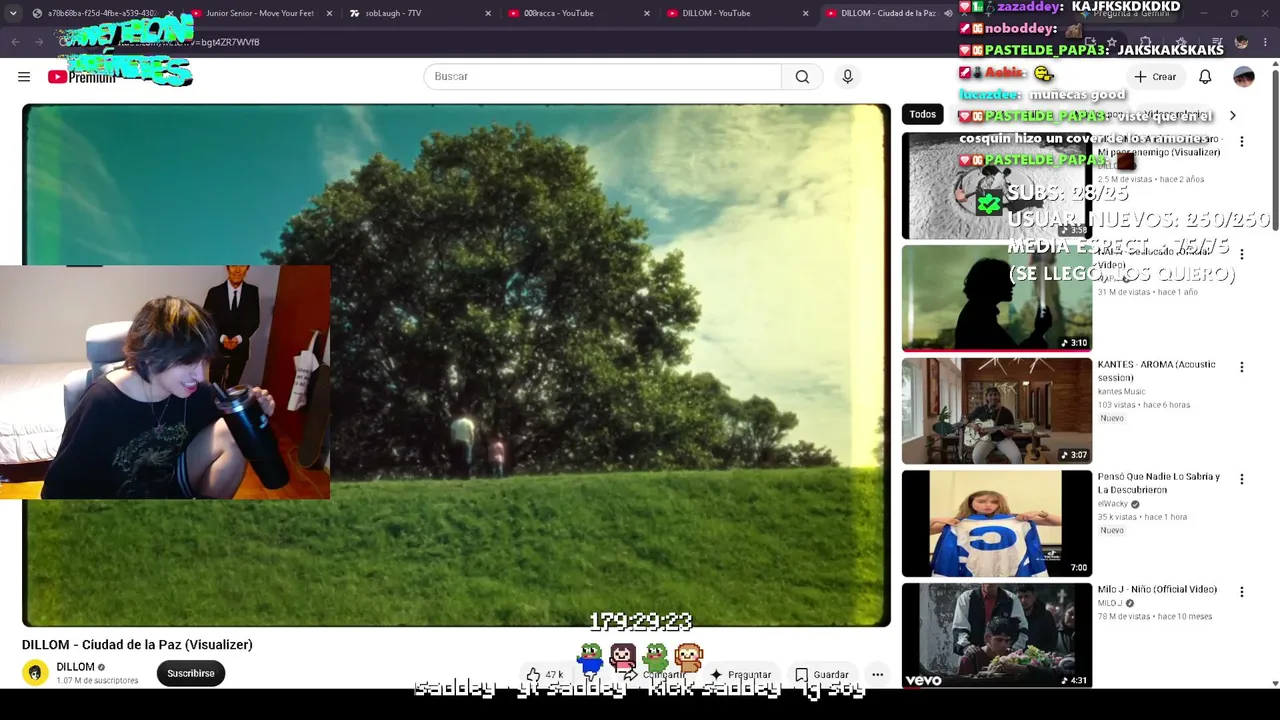Open the kantes Music channel name
The image size is (1280, 720).
(x=1122, y=392)
